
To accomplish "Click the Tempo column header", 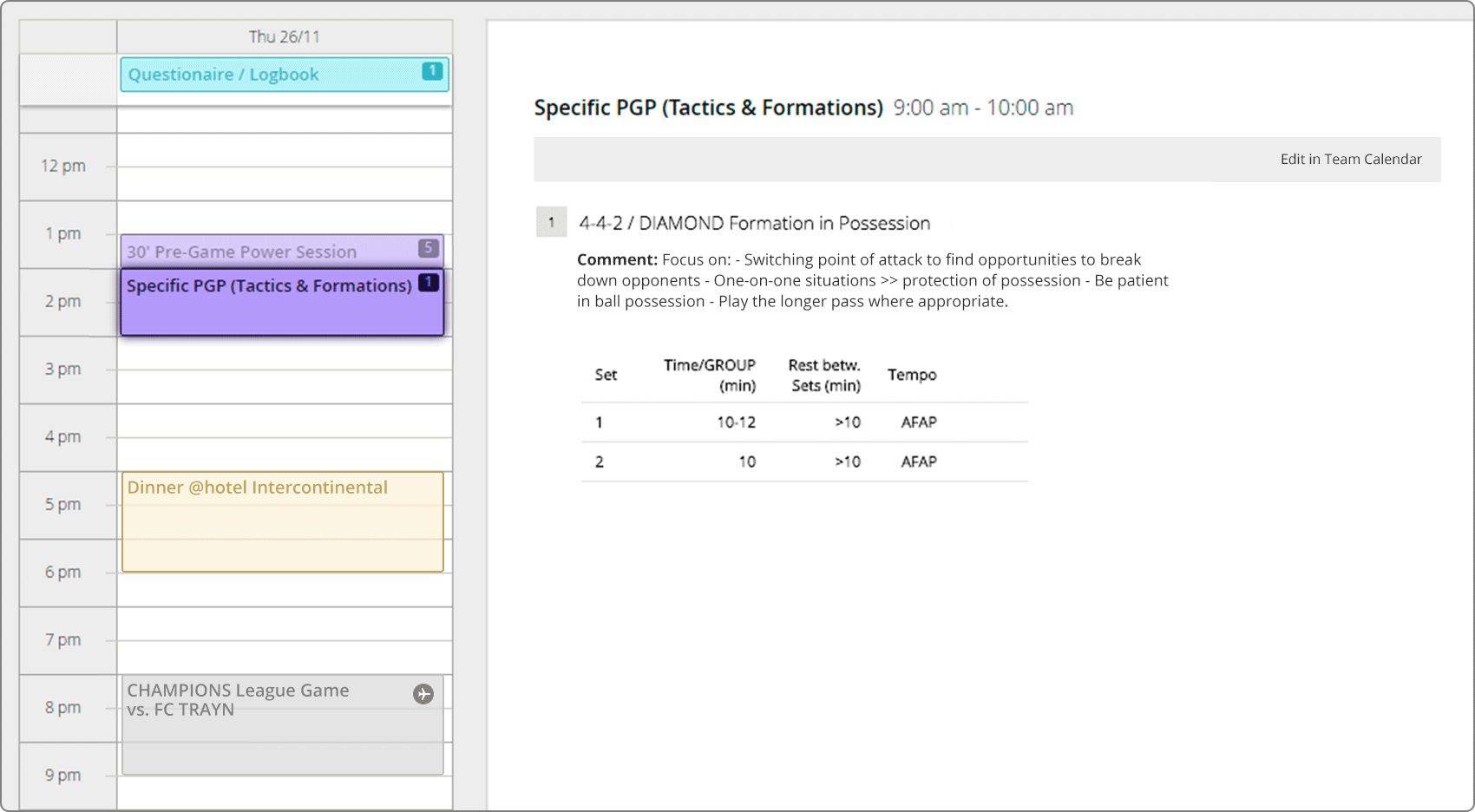I will 911,375.
